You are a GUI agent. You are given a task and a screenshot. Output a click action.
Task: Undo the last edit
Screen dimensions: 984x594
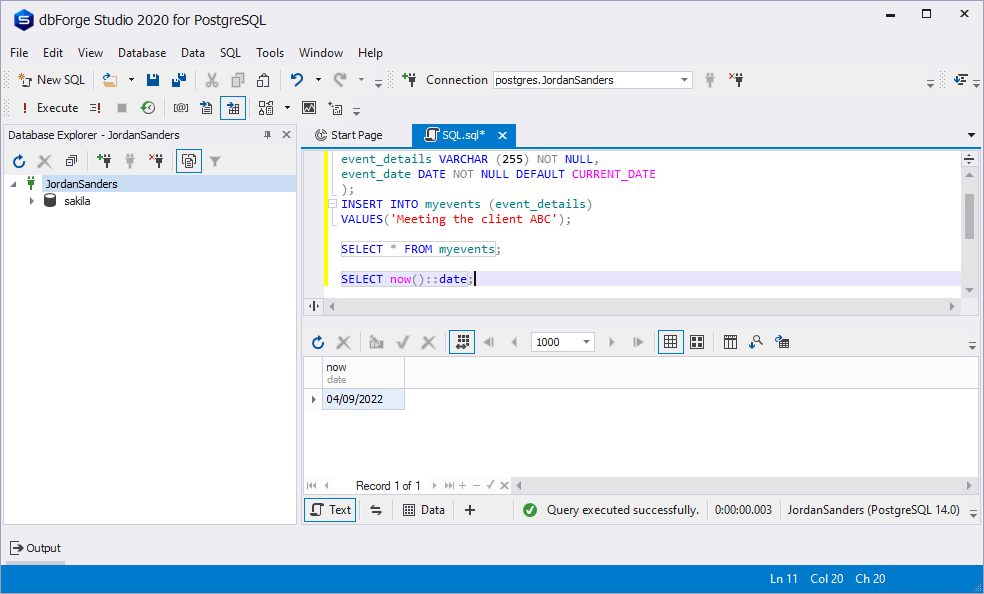pos(295,79)
